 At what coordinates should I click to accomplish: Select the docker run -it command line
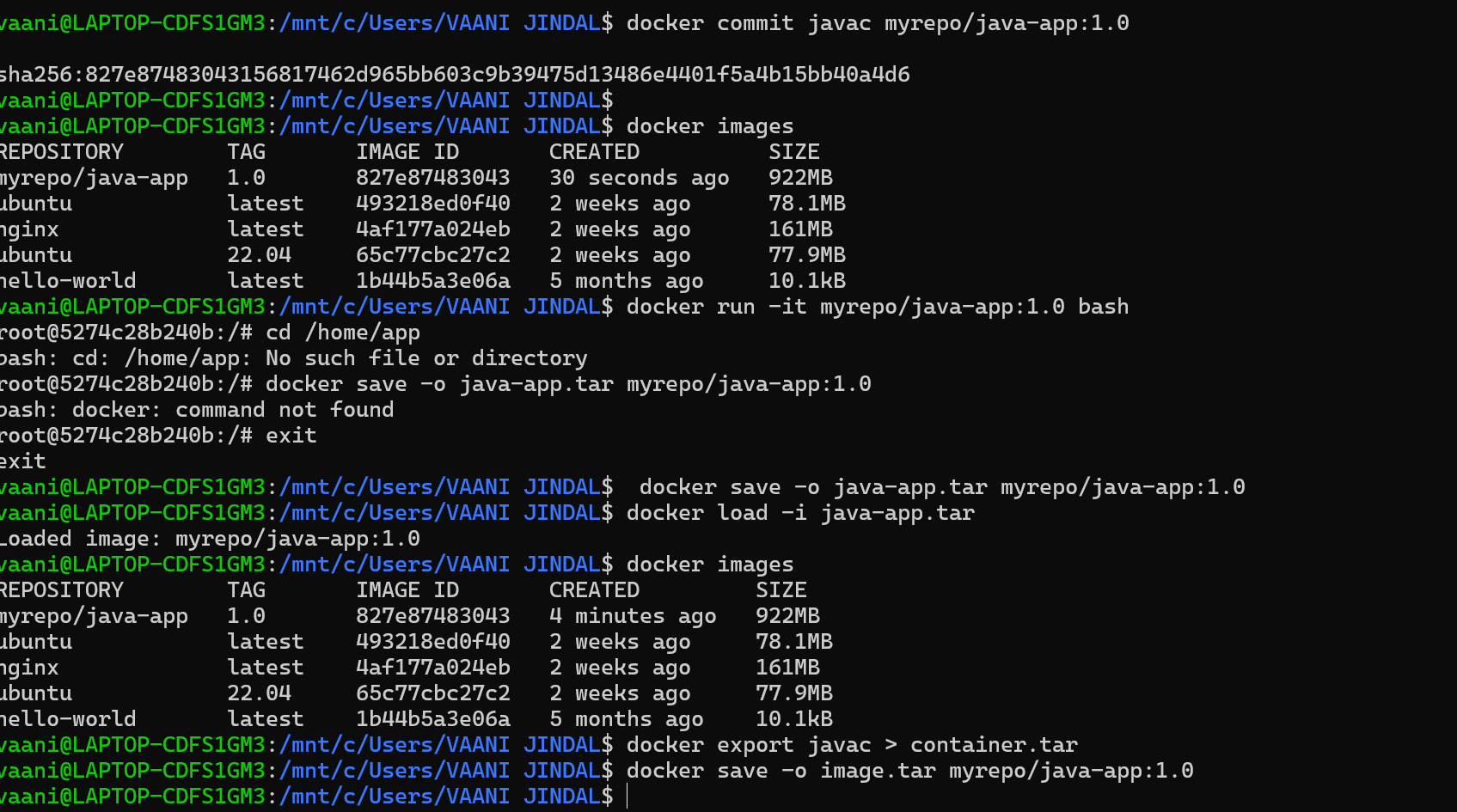click(877, 306)
